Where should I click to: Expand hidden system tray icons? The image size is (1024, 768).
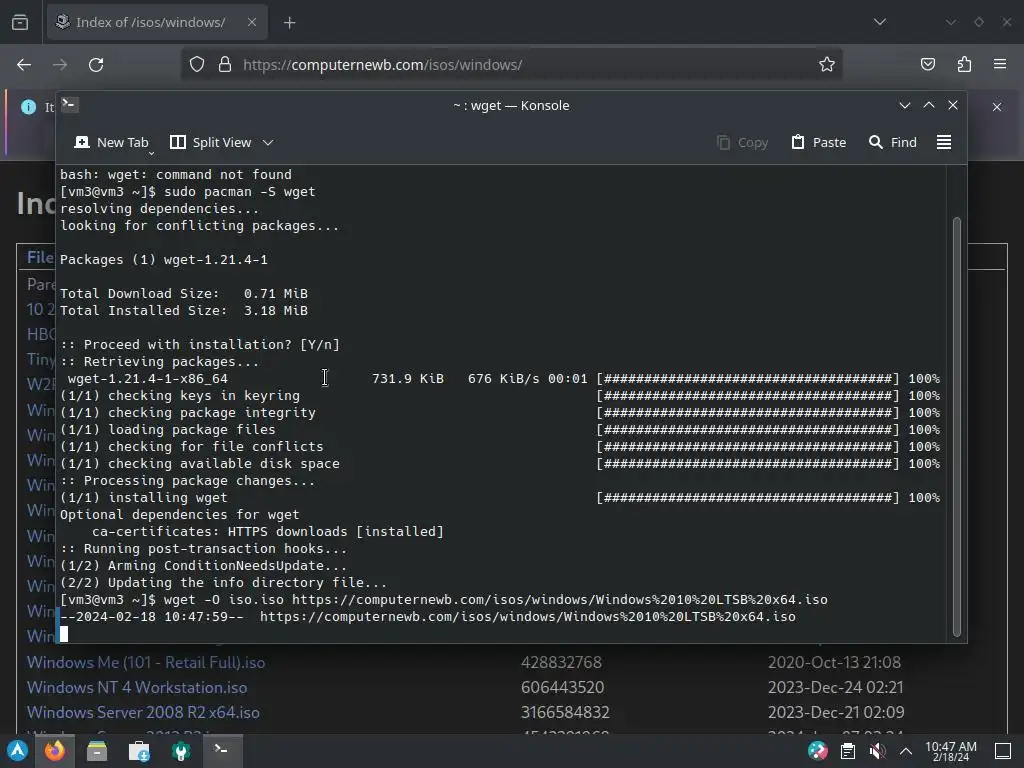pyautogui.click(x=906, y=751)
